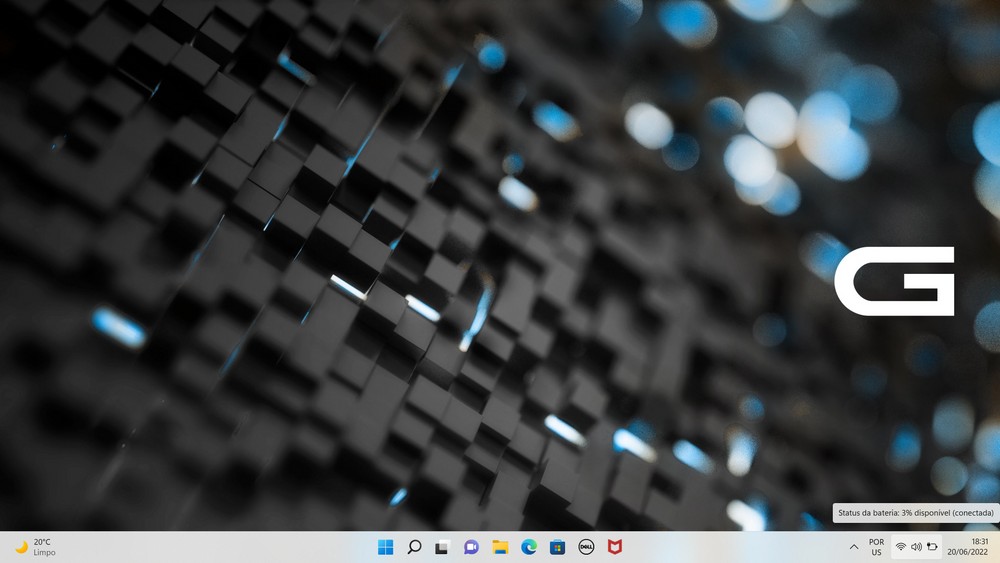Click the volume speaker tray icon
This screenshot has width=1000, height=563.
point(916,547)
